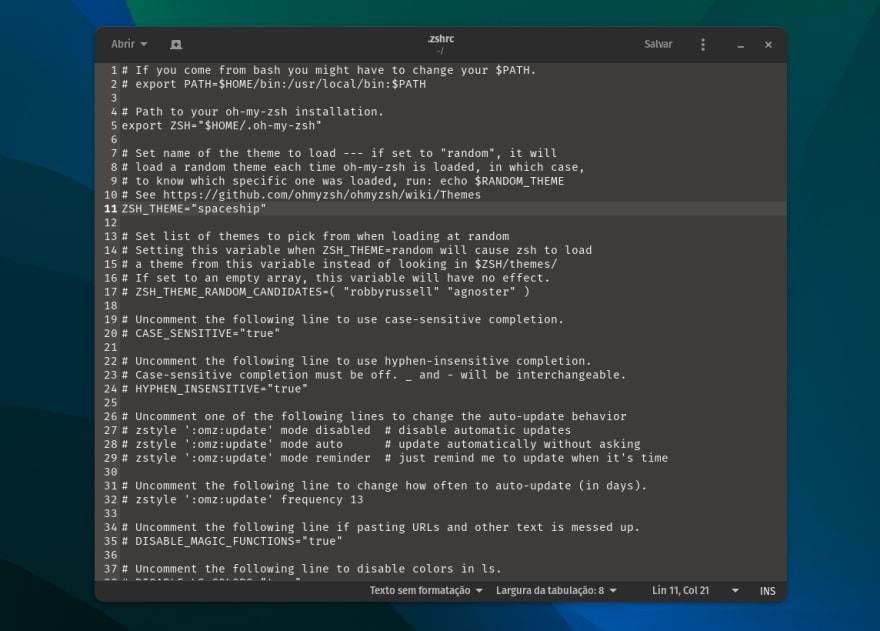The width and height of the screenshot is (880, 631).
Task: Click the new document icon
Action: coord(176,44)
